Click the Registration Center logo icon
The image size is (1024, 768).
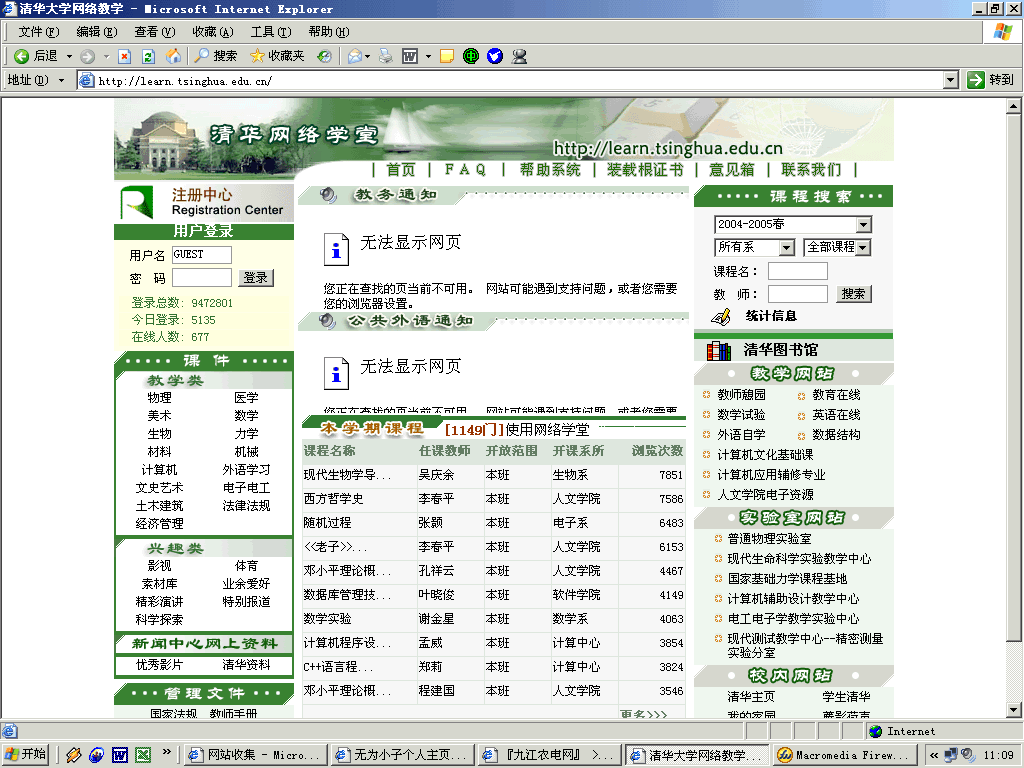(x=137, y=202)
